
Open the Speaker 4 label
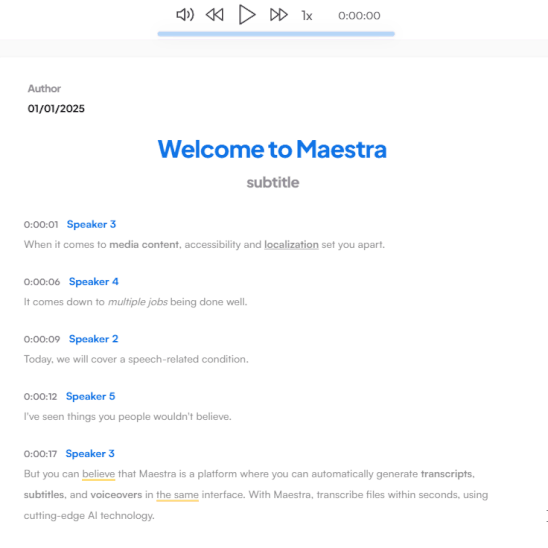tap(94, 282)
